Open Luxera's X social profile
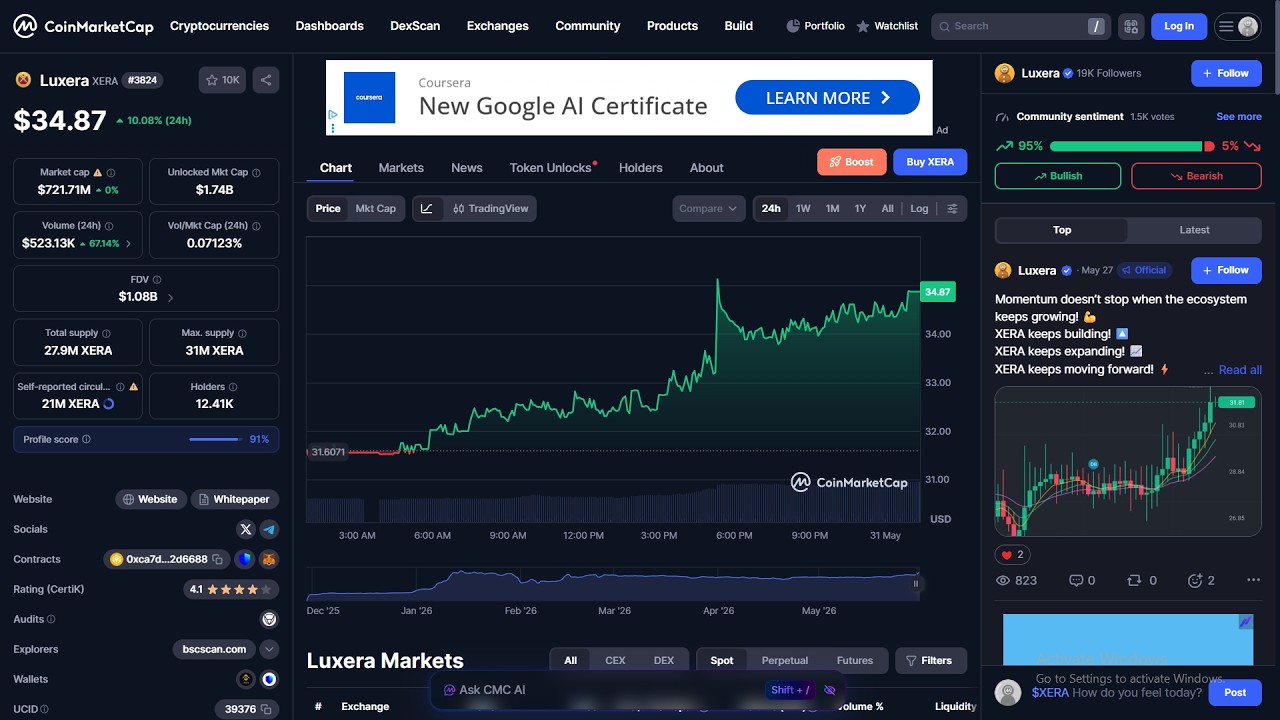1280x720 pixels. coord(246,529)
